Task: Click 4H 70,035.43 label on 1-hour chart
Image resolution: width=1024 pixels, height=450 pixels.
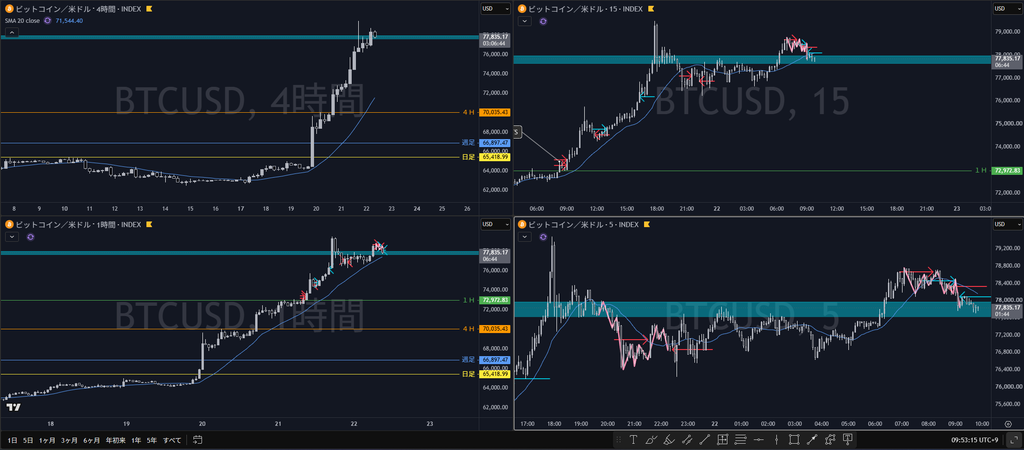Action: [x=494, y=329]
